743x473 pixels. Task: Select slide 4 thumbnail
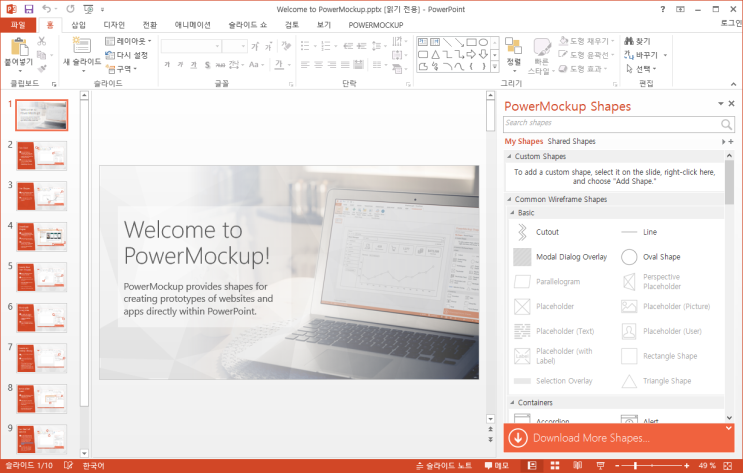click(x=42, y=236)
